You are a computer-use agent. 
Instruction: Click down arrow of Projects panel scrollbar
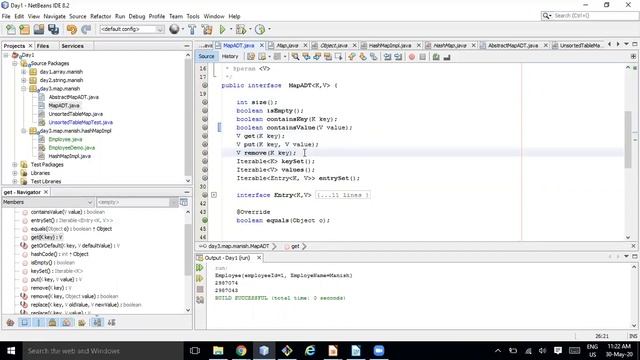click(x=188, y=180)
